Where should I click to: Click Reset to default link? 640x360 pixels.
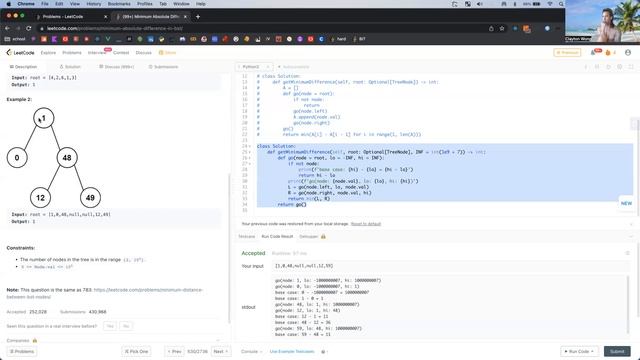[x=366, y=224]
